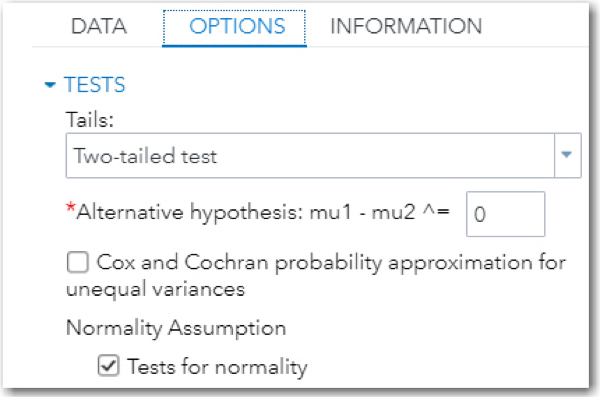600x397 pixels.
Task: Click the Tails: field label
Action: [x=90, y=119]
